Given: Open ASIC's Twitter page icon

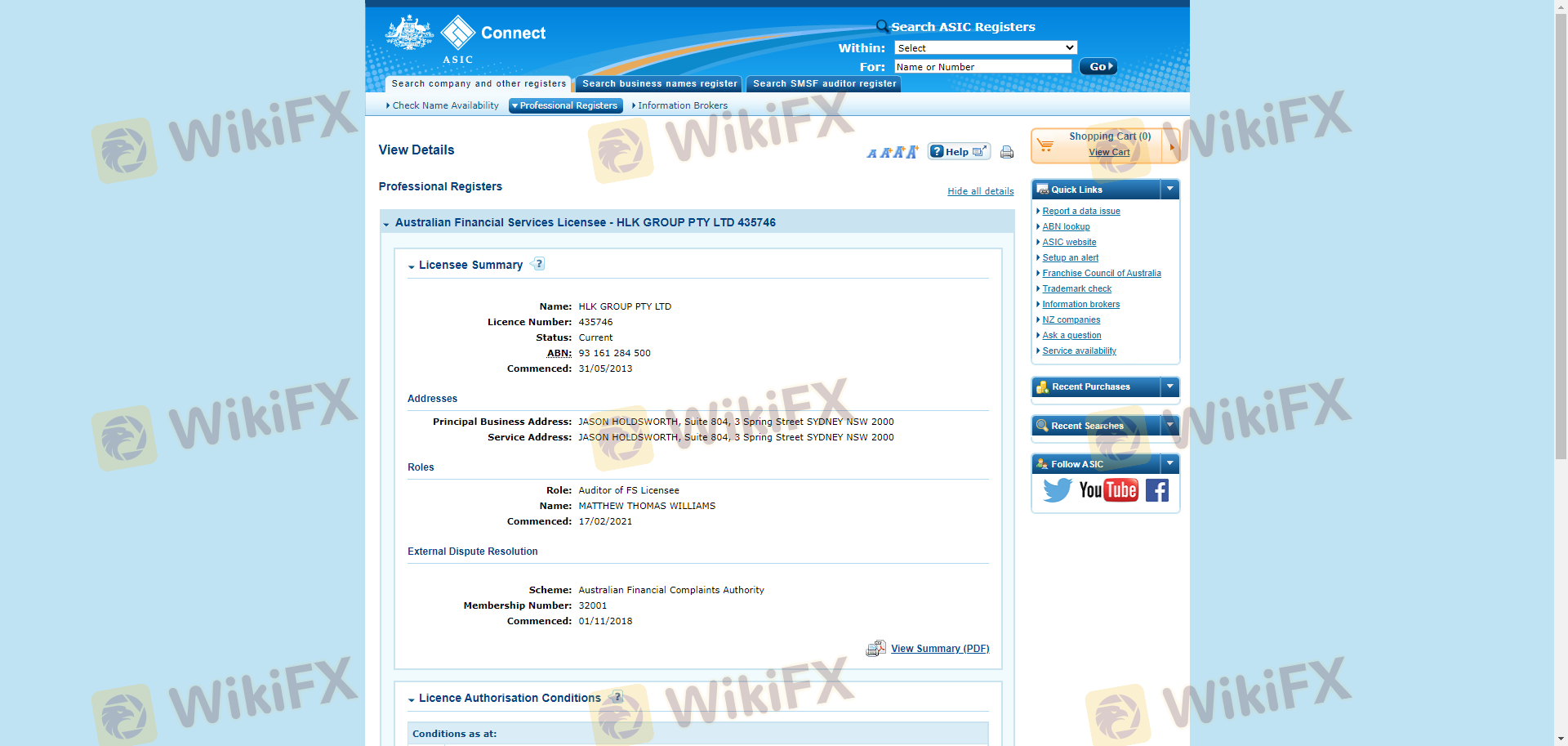Looking at the screenshot, I should point(1057,490).
